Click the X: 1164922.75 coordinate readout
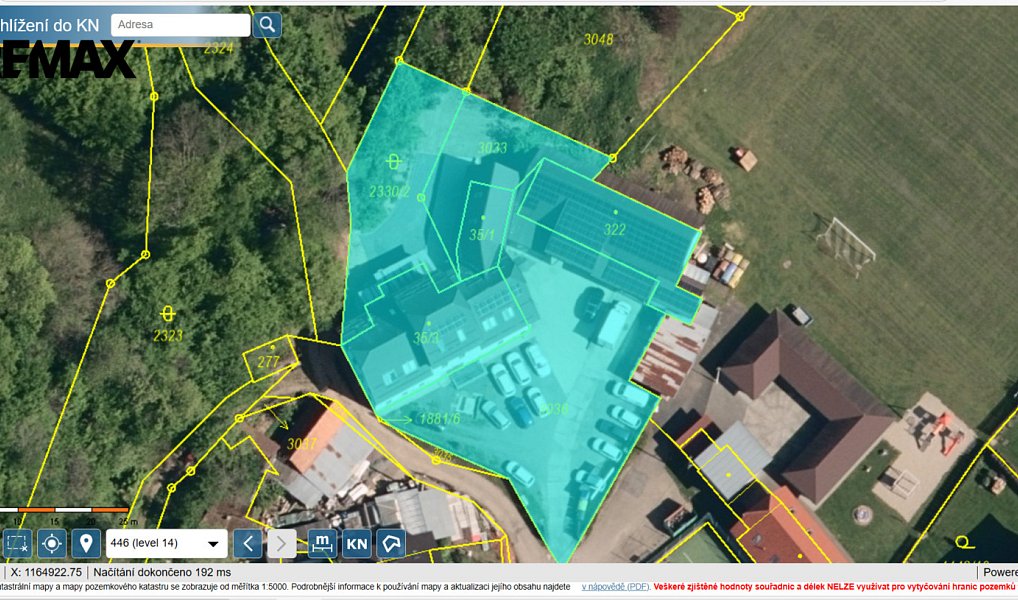This screenshot has width=1018, height=600. tap(46, 572)
